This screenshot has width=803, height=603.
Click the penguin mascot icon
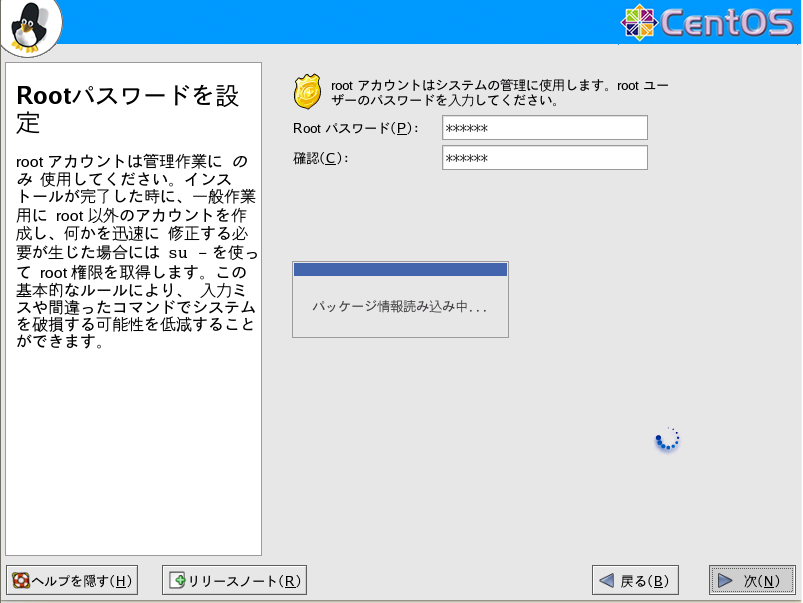30,28
